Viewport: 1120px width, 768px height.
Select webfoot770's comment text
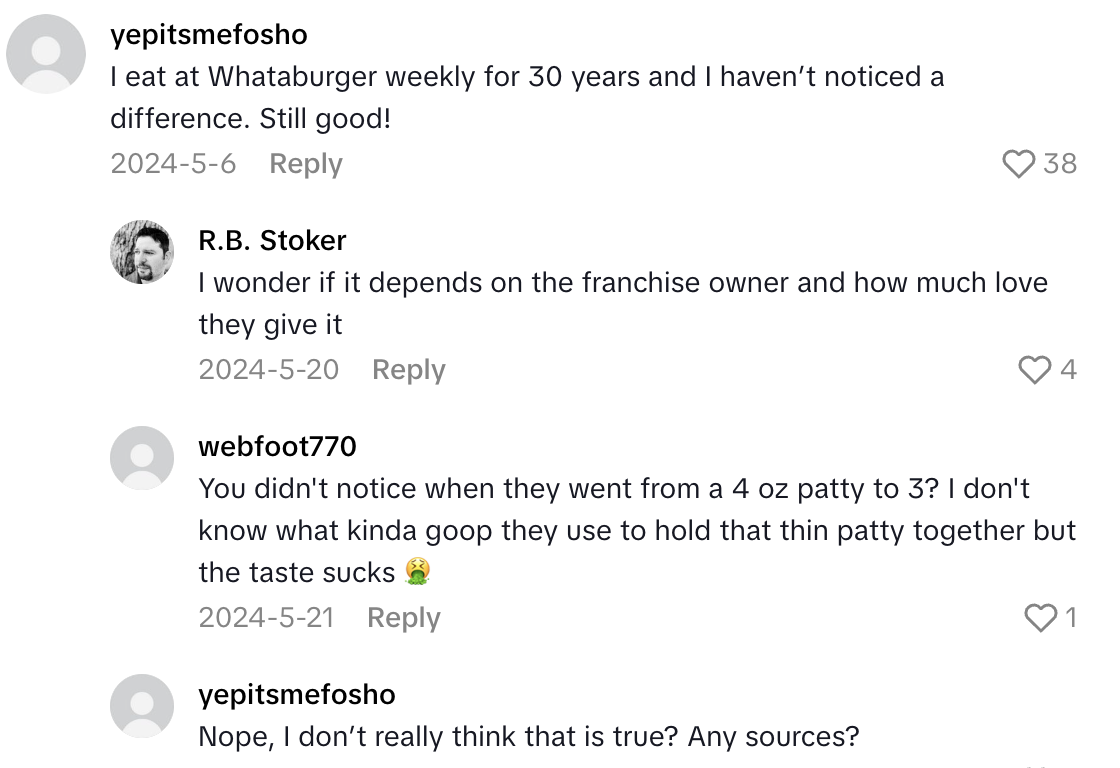click(x=630, y=530)
